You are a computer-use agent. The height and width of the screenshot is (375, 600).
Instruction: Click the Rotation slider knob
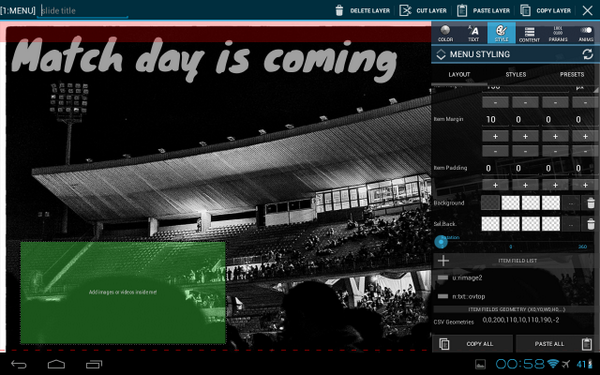point(441,242)
